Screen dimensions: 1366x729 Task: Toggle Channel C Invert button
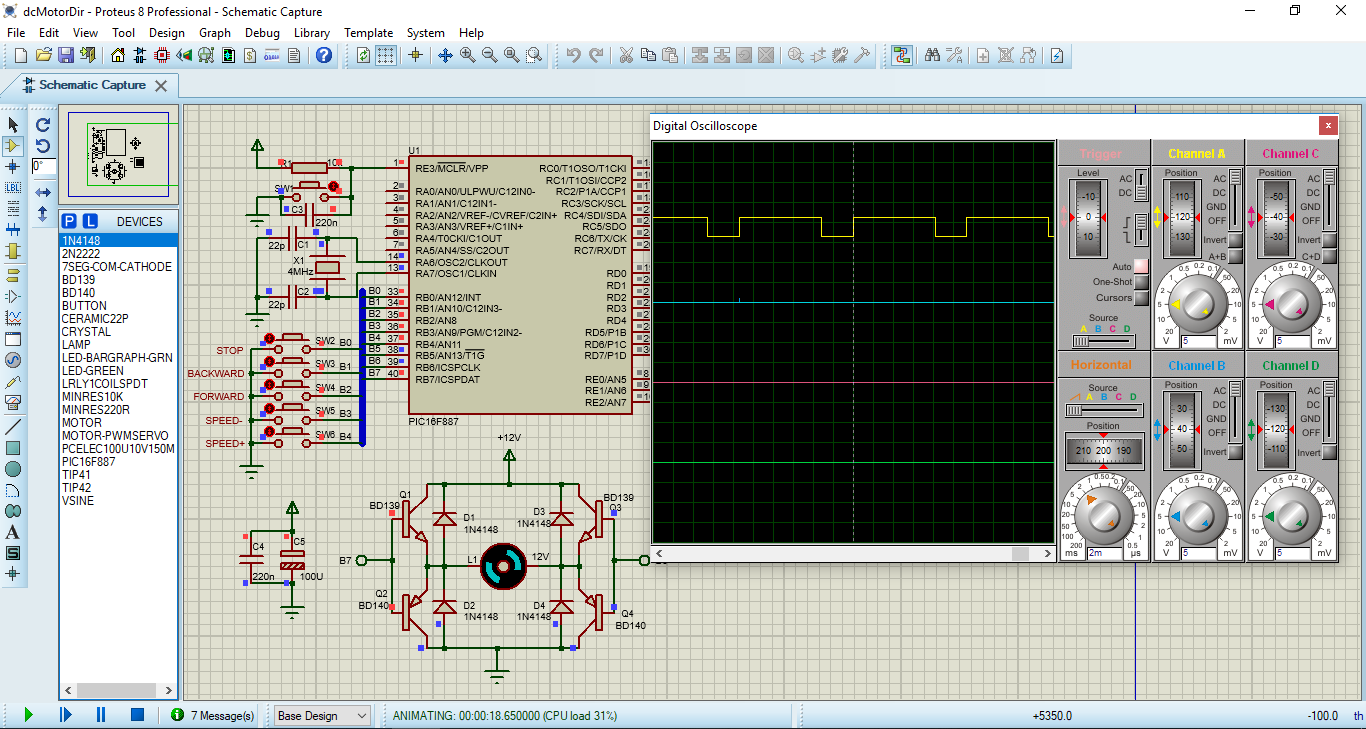[1330, 240]
